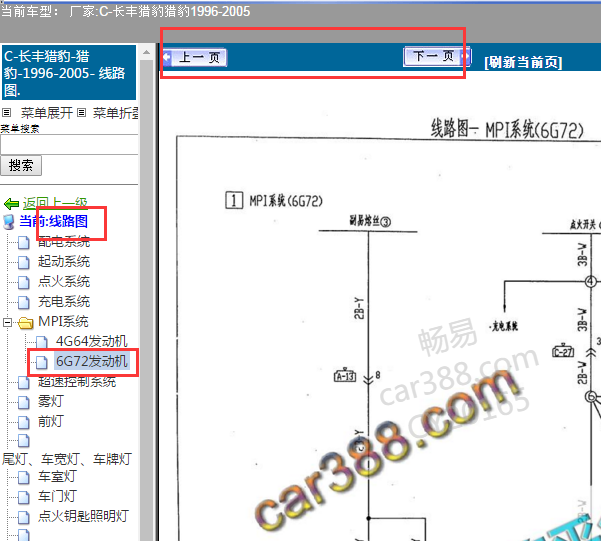Click the C-27 connector symbol

563,350
